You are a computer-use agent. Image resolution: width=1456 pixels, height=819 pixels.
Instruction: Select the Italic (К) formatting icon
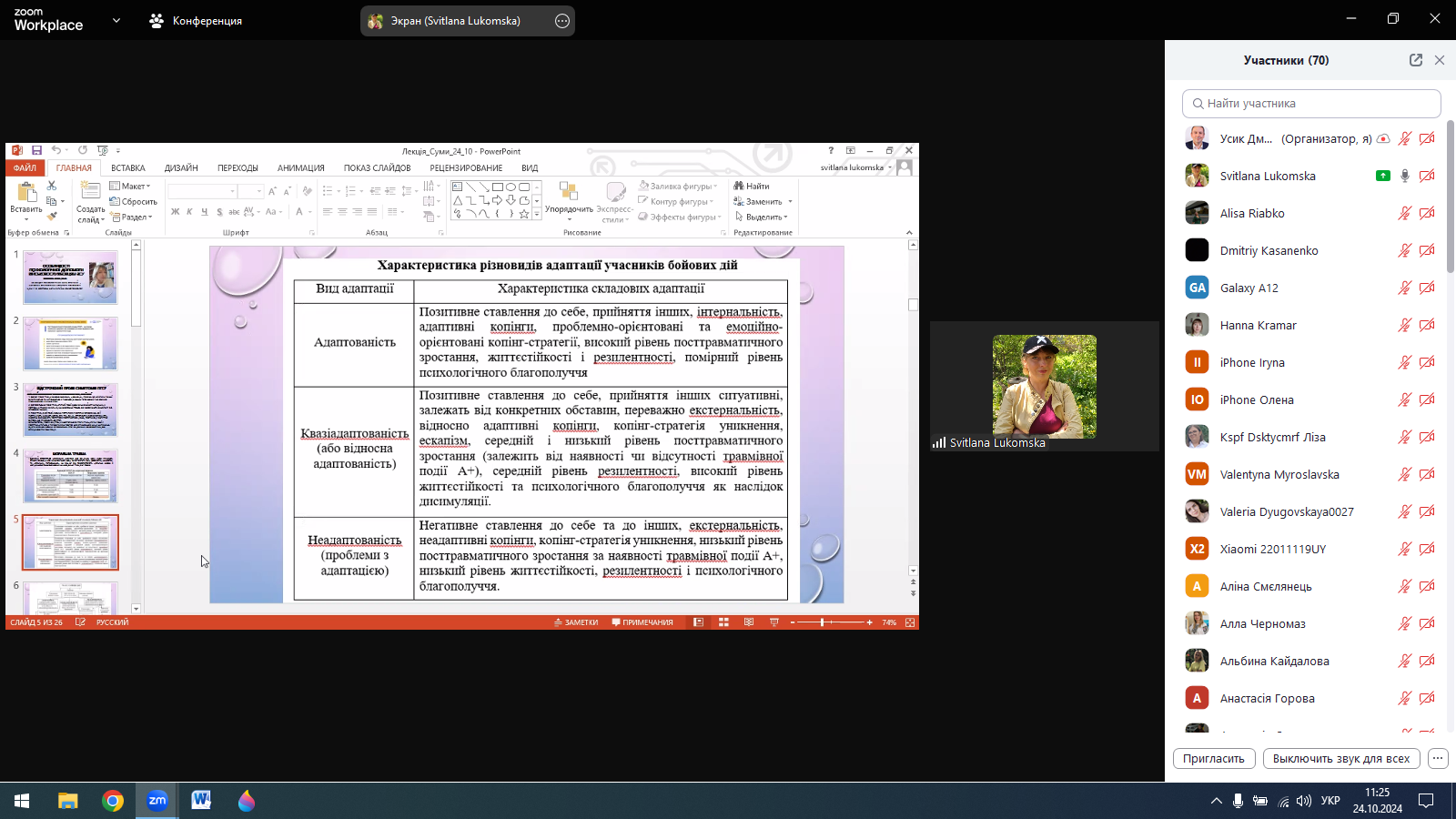pos(190,212)
